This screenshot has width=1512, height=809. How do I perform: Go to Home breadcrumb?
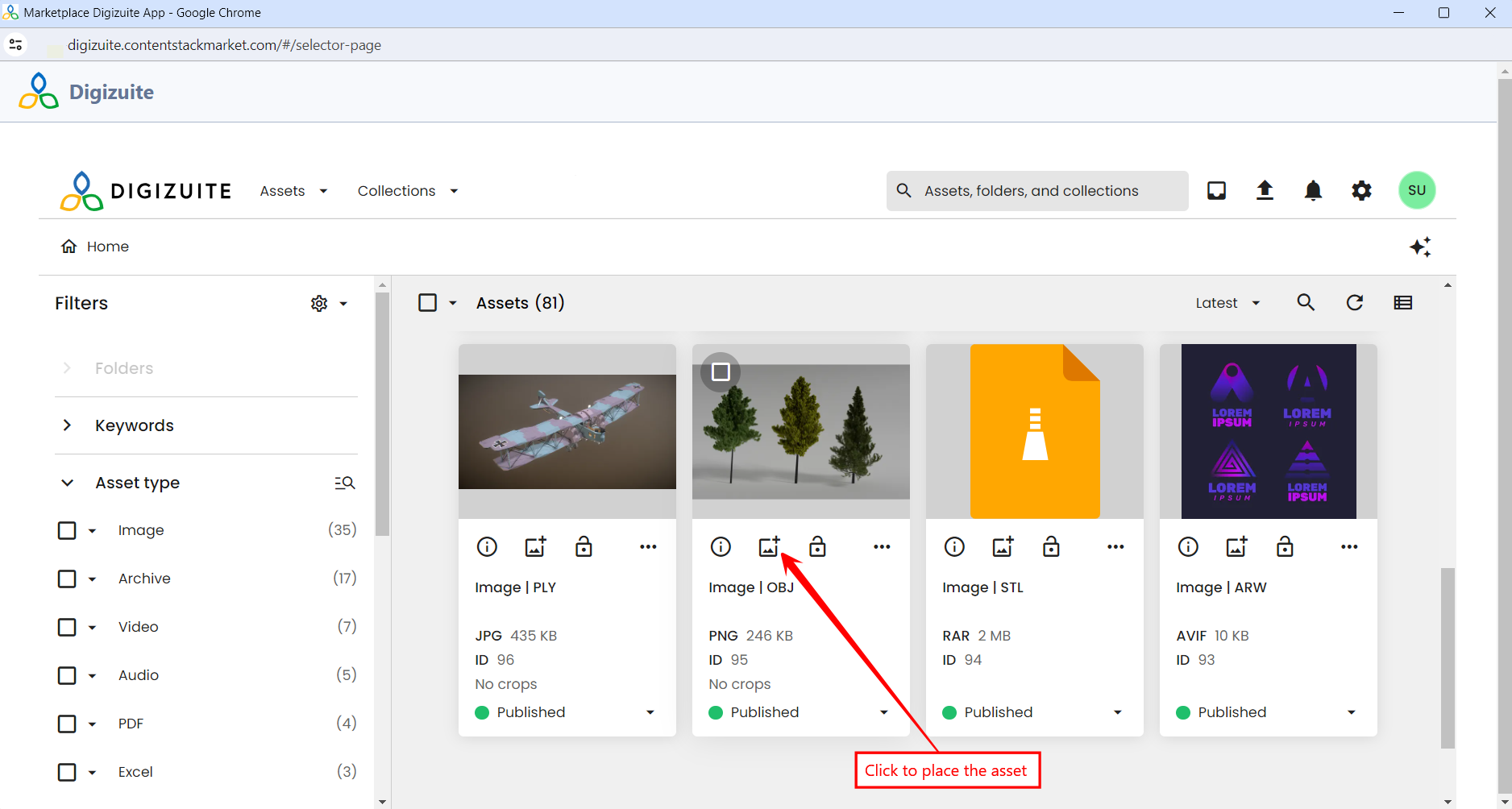(x=95, y=247)
